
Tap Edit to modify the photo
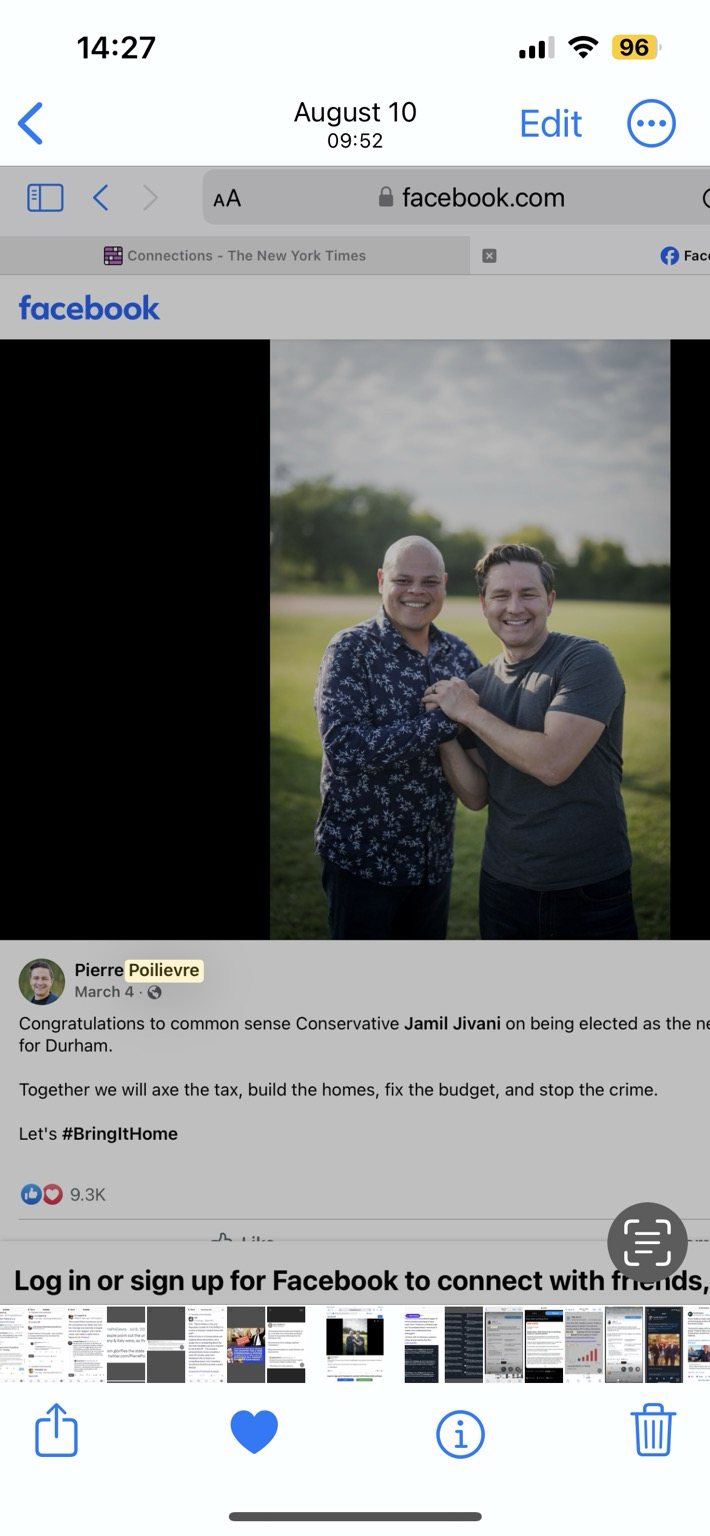click(x=550, y=124)
